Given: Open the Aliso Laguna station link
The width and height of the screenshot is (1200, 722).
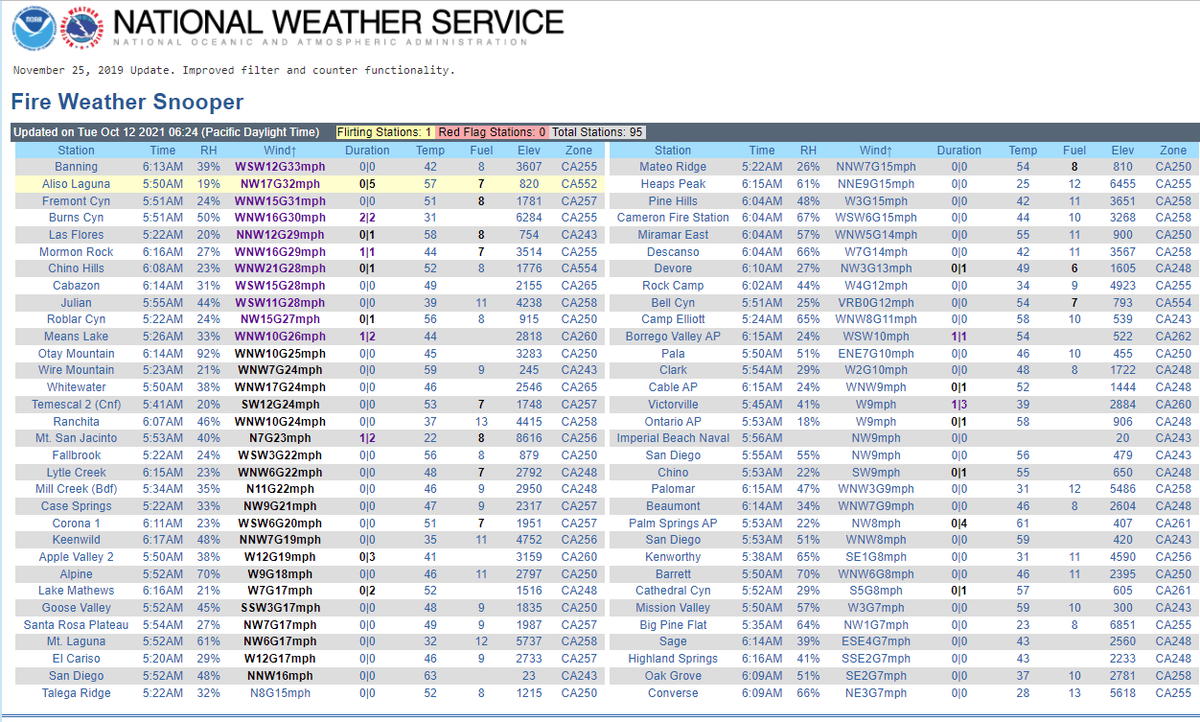Looking at the screenshot, I should coord(76,184).
